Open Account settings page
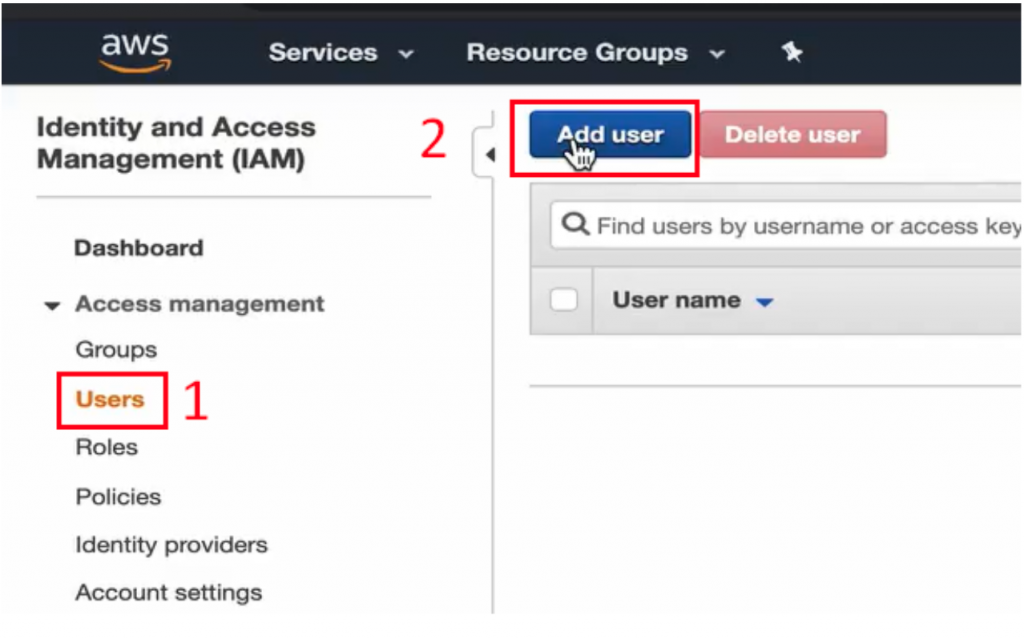The width and height of the screenshot is (1024, 639). tap(168, 592)
